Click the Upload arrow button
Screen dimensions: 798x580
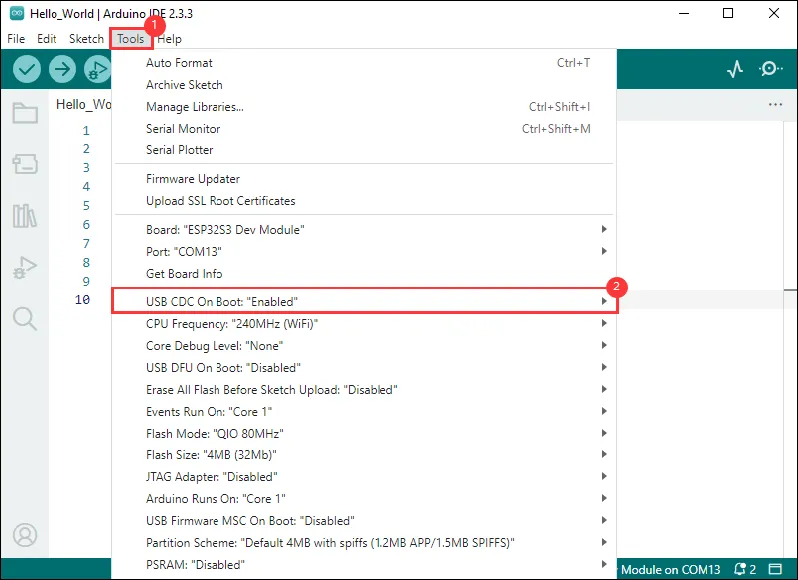(62, 69)
